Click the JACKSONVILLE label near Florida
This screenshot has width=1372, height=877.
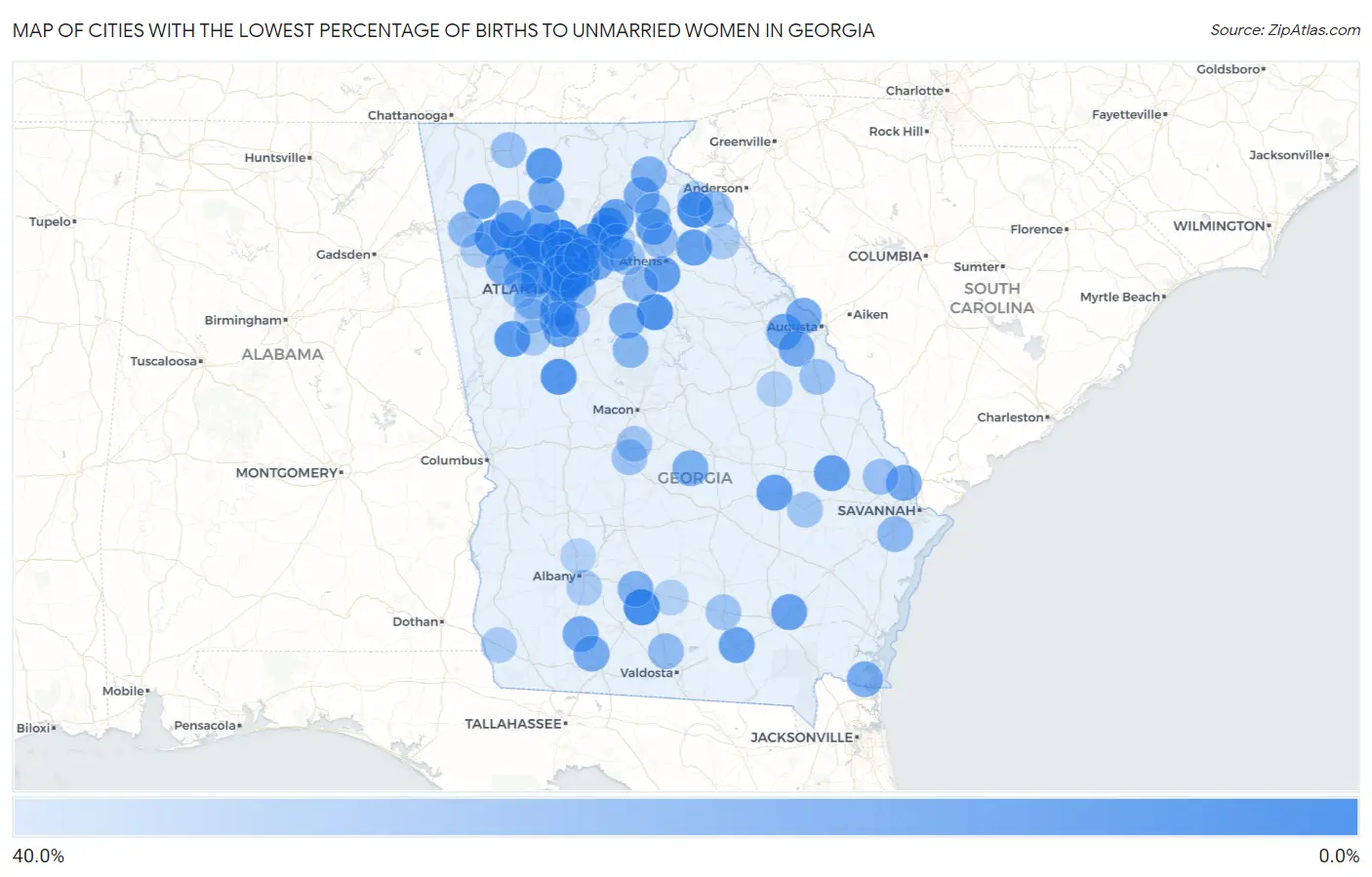click(x=801, y=737)
